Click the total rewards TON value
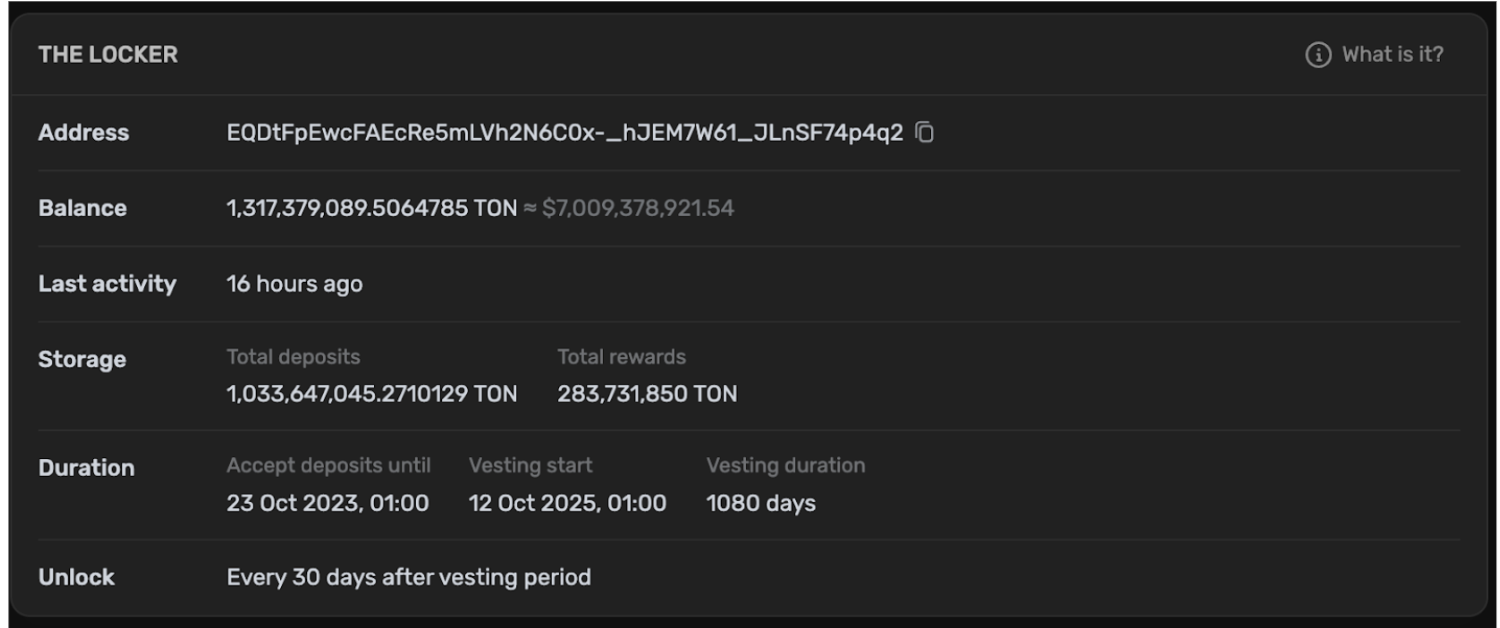Viewport: 1500px width, 628px height. (647, 394)
